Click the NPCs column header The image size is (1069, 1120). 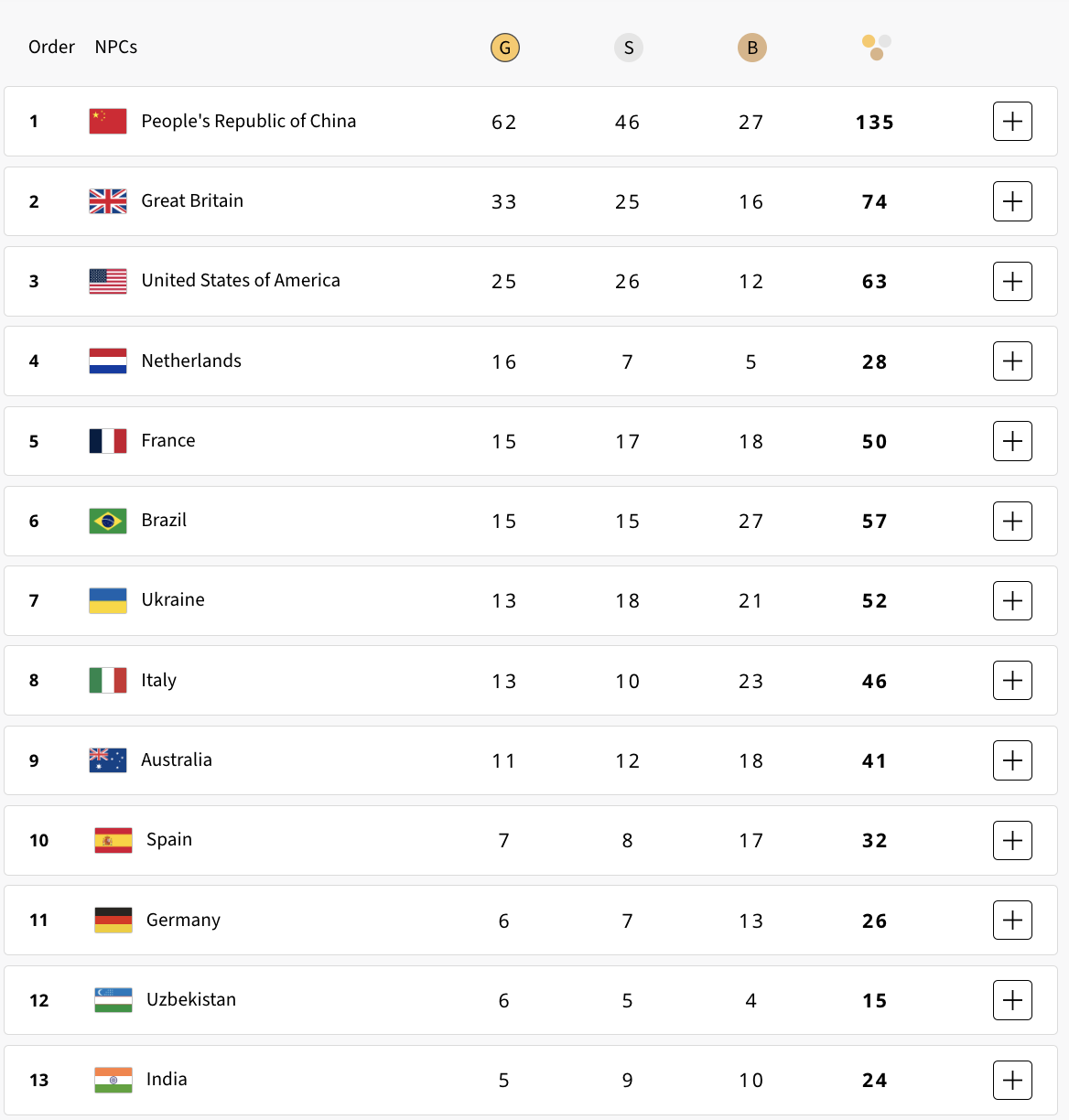click(116, 47)
